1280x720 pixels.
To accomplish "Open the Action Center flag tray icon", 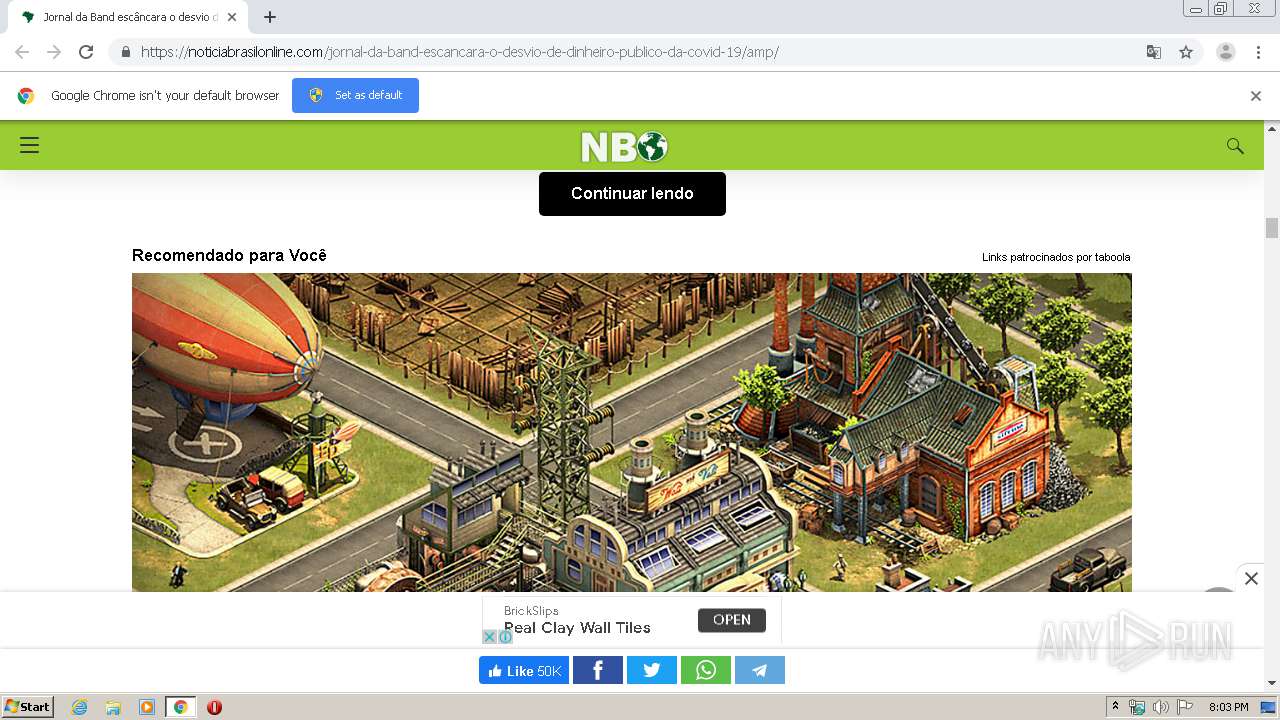I will [1185, 707].
